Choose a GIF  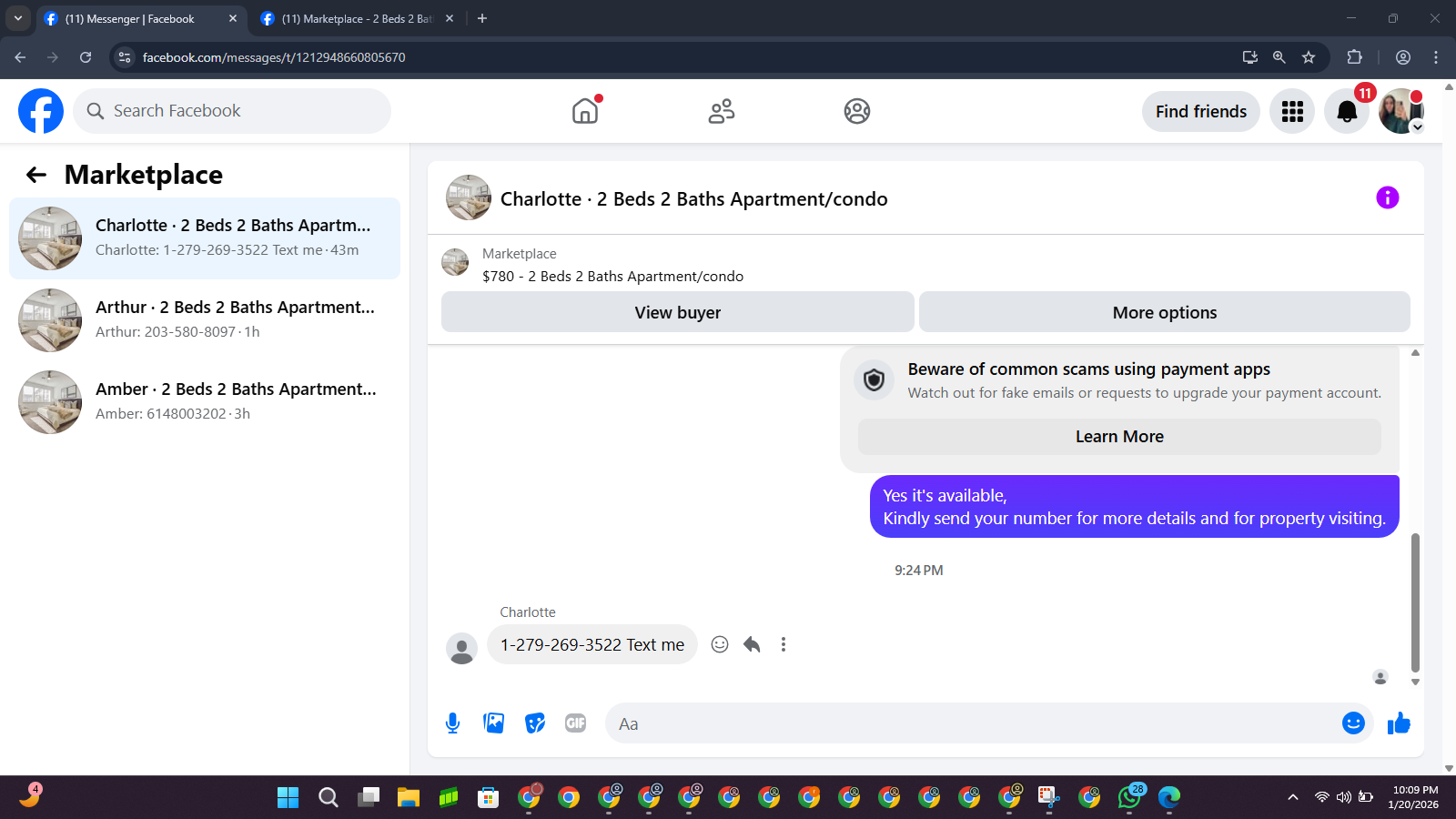coord(575,723)
